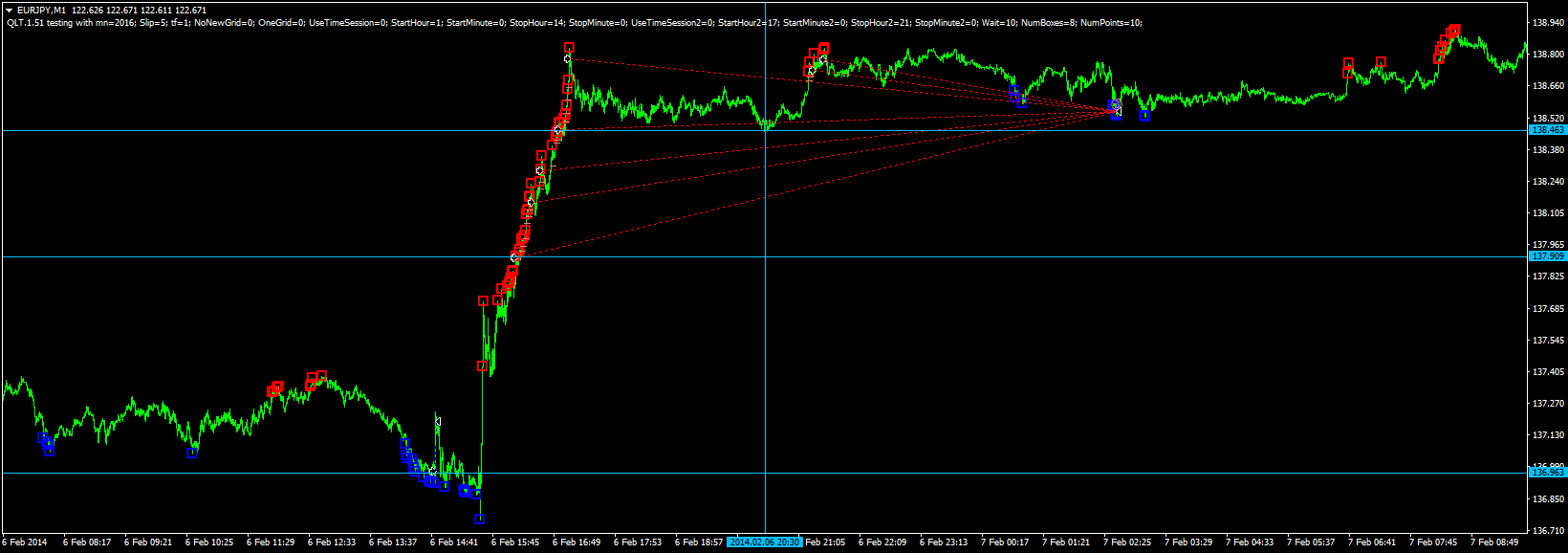Viewport: 1568px width, 553px height.
Task: Click the 137.405 price axis value
Action: [x=1548, y=371]
